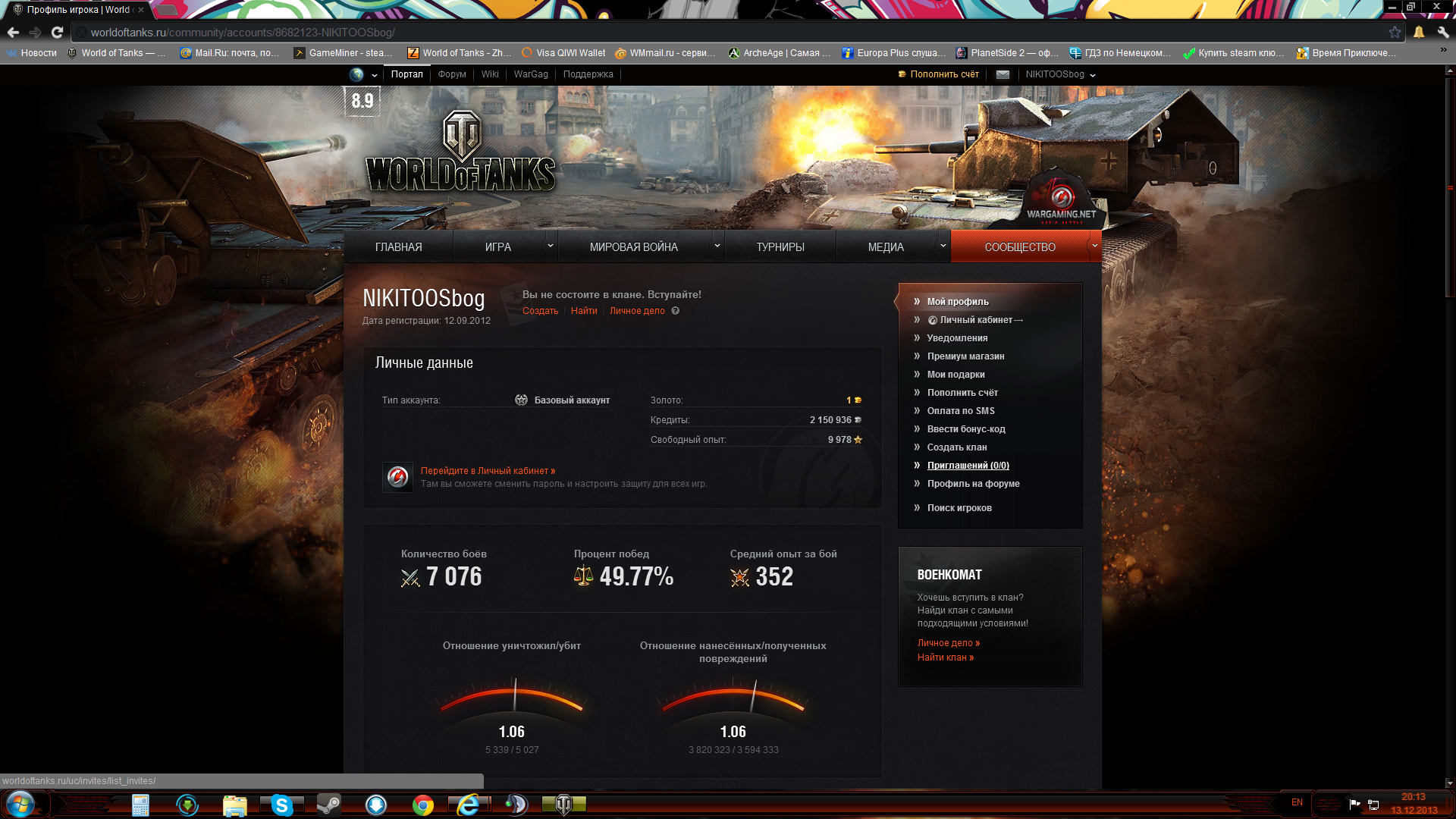
Task: Switch to the Форум top tab
Action: 452,74
